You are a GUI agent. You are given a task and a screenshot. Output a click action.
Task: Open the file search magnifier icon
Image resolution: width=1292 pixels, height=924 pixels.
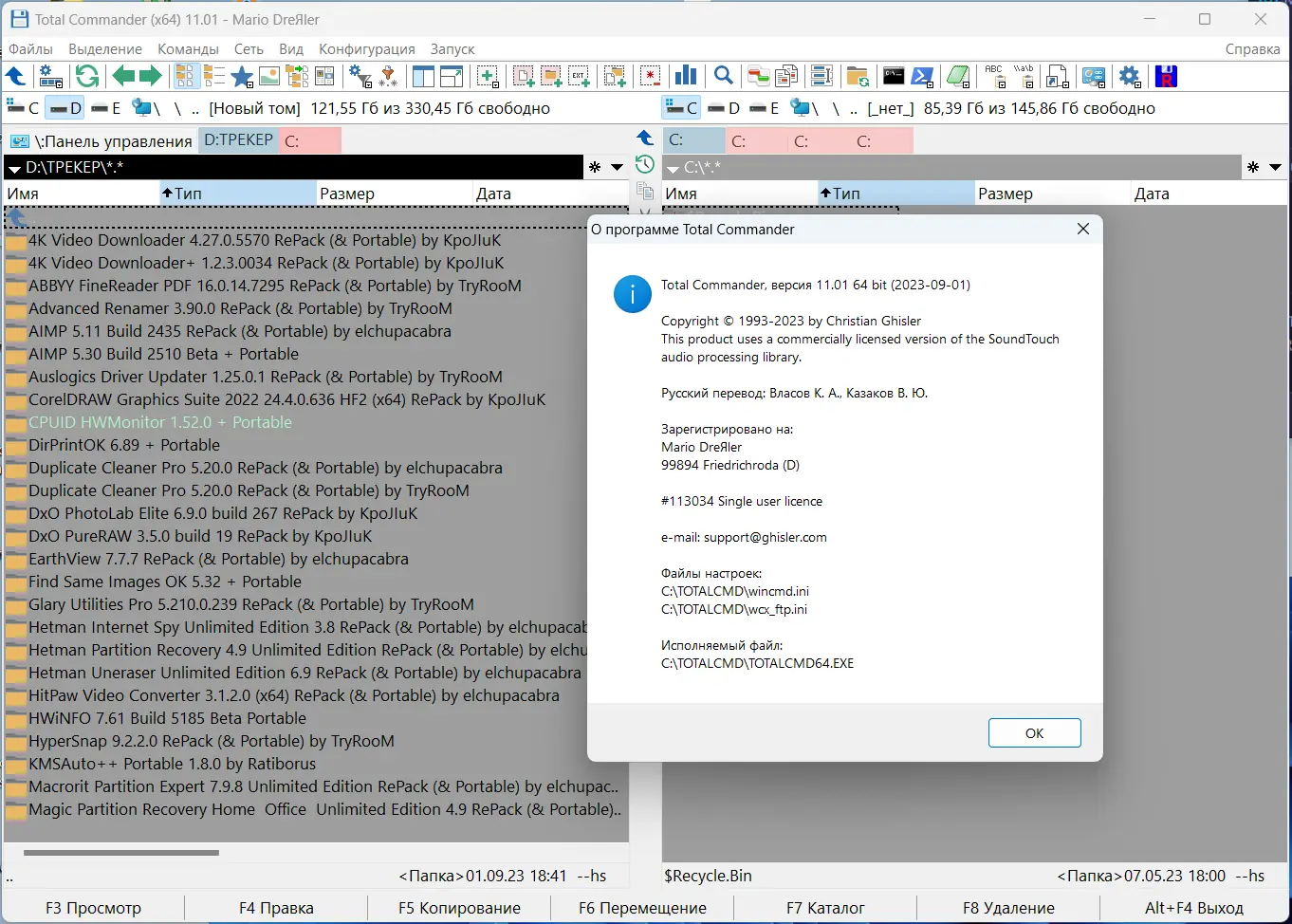pos(723,76)
